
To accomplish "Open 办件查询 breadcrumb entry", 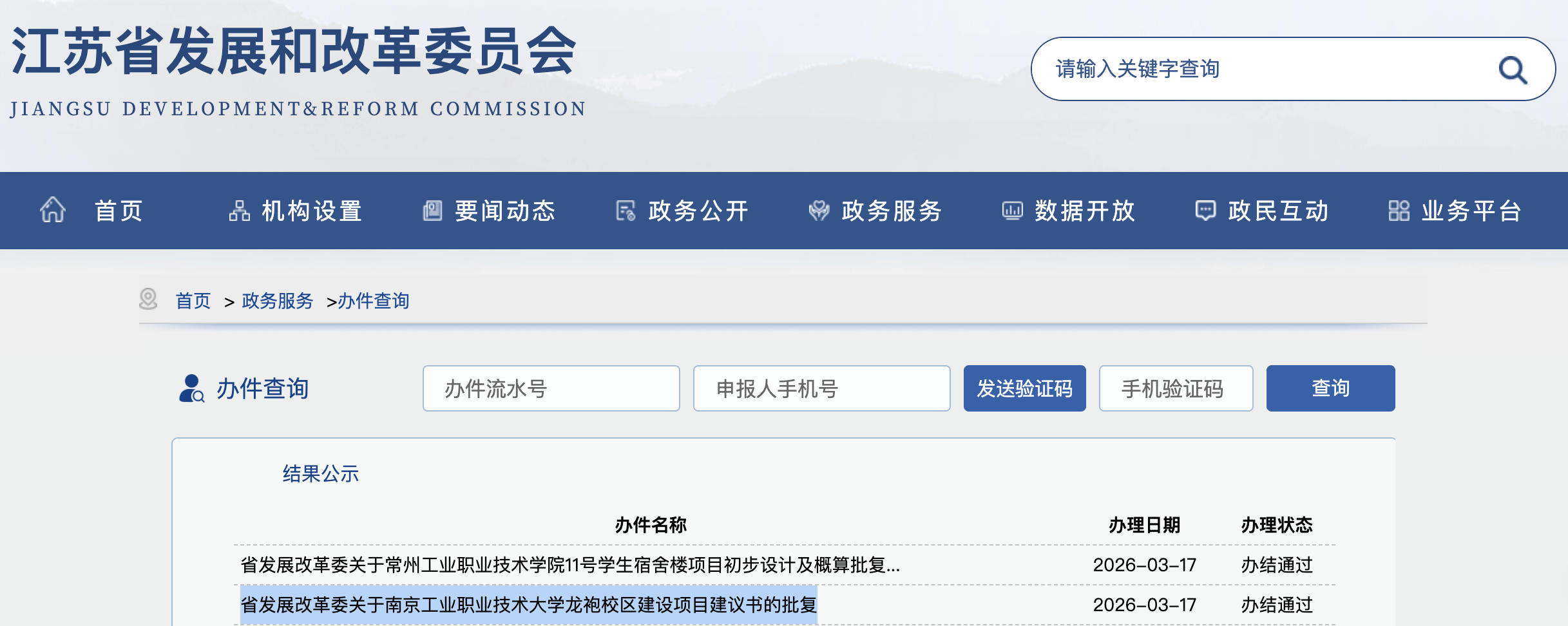I will tap(372, 300).
